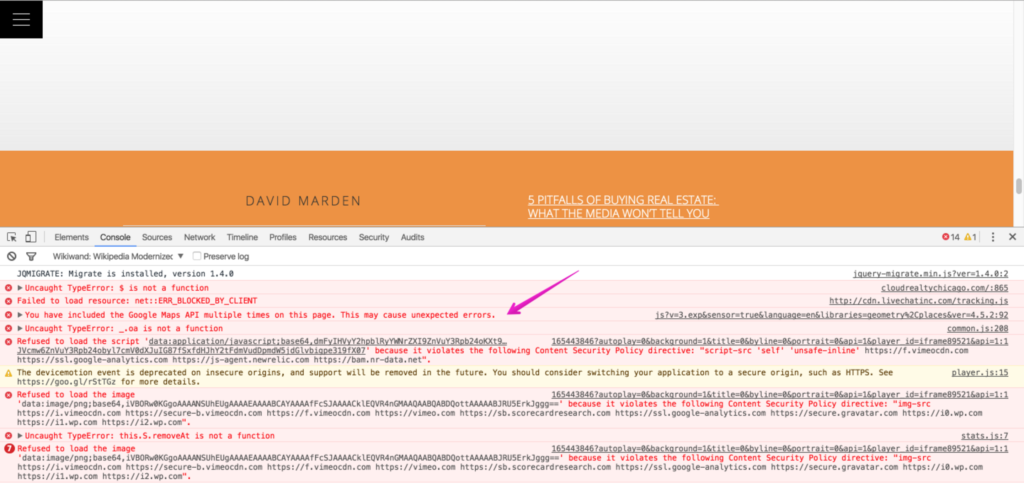
Task: Click the repeated-error badge showing 7
Action: pos(8,449)
